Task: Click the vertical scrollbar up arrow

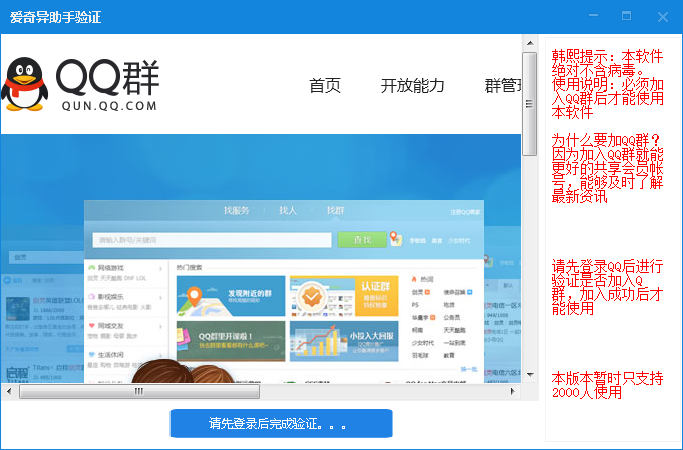Action: click(530, 43)
